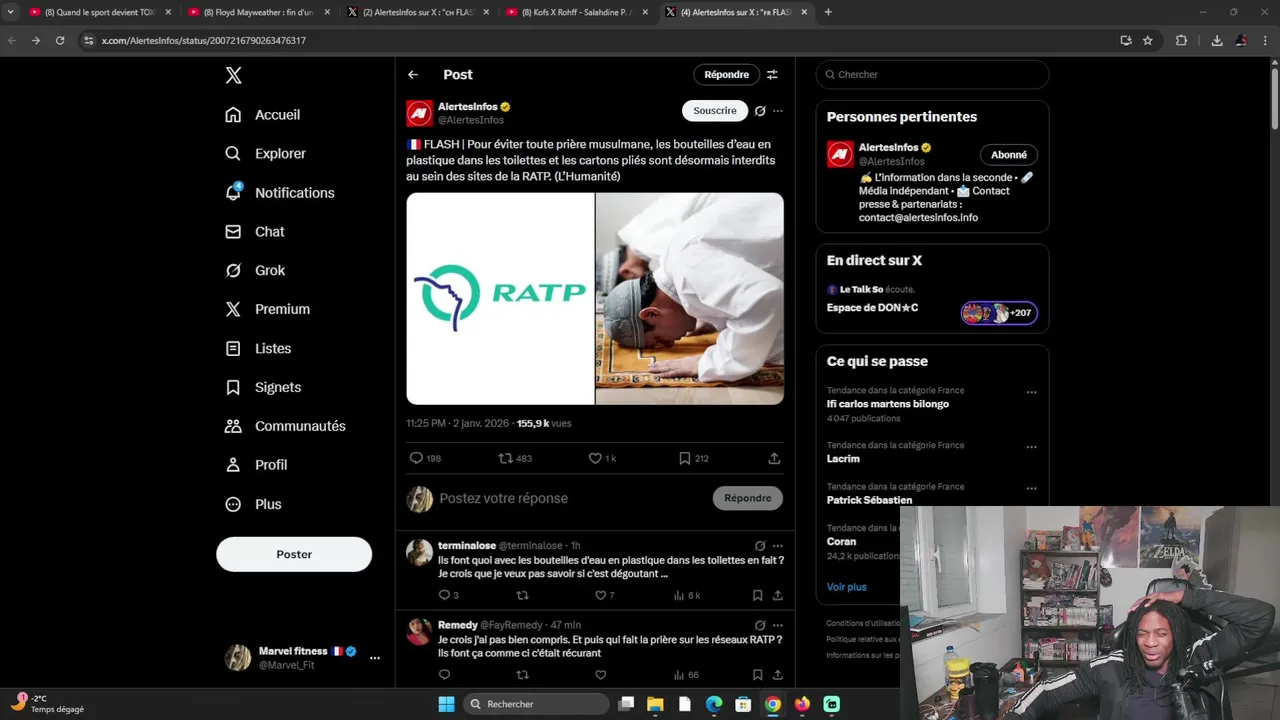Open more options on terminalose reply

point(778,546)
